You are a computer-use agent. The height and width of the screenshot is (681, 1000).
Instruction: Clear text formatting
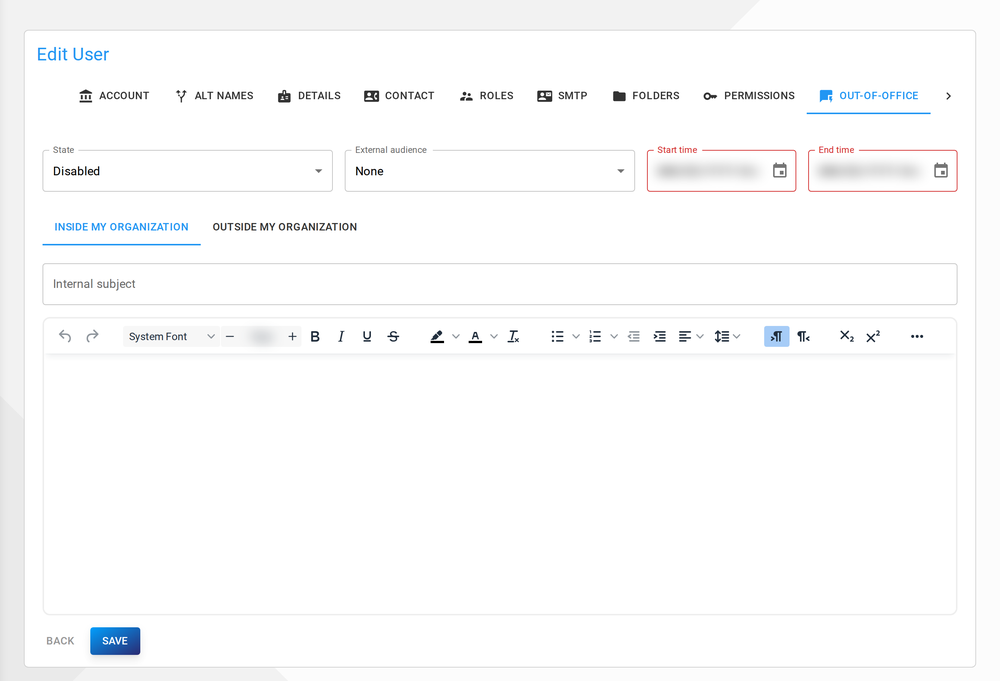(x=513, y=336)
